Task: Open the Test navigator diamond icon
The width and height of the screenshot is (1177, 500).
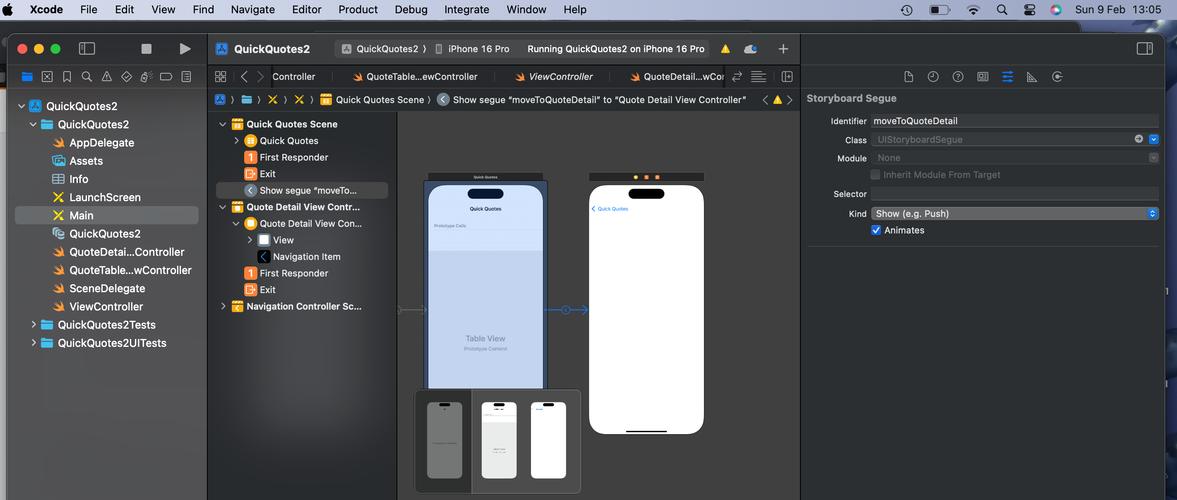Action: tap(127, 77)
